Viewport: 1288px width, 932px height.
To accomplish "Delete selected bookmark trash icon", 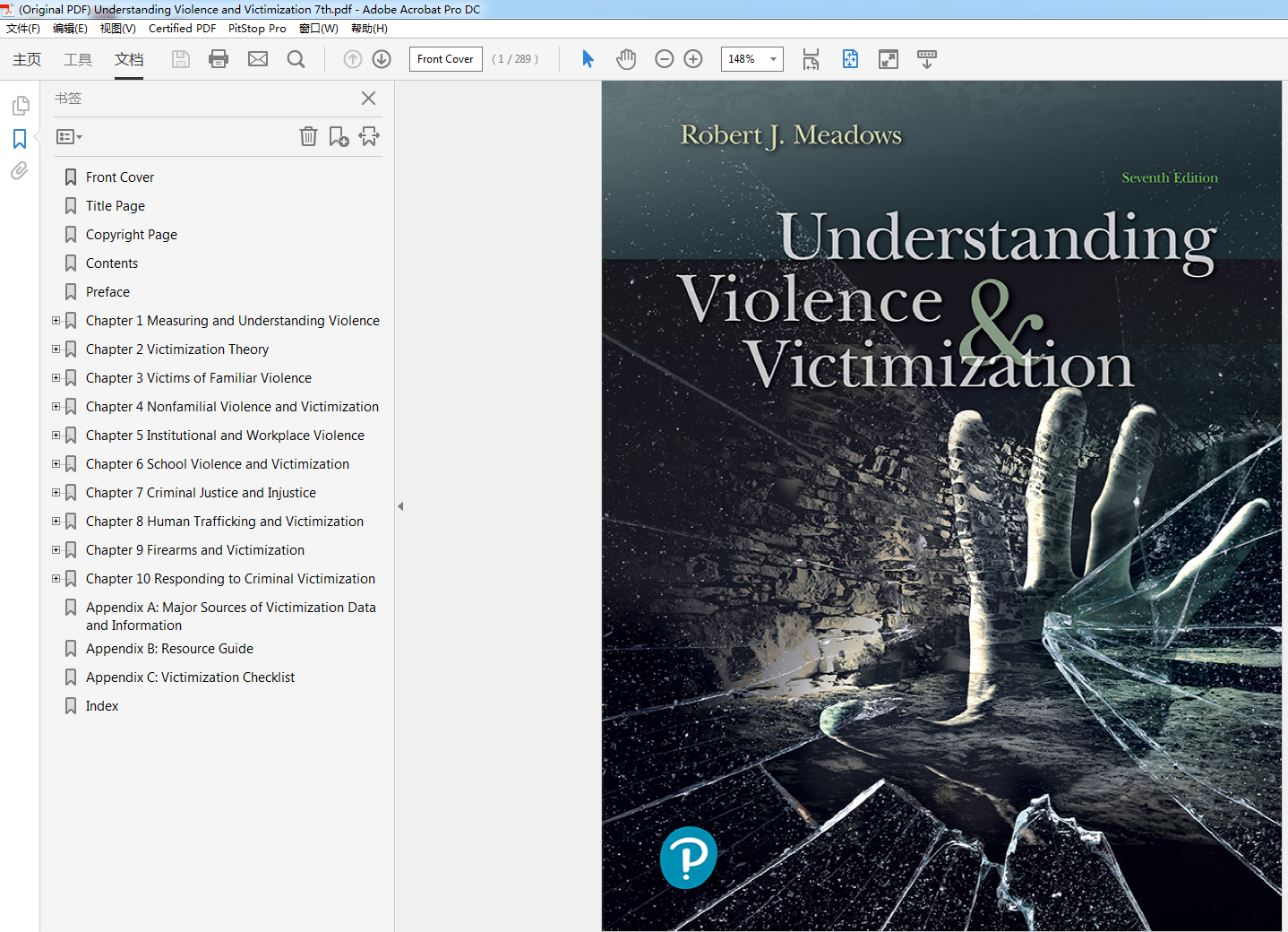I will [x=308, y=136].
